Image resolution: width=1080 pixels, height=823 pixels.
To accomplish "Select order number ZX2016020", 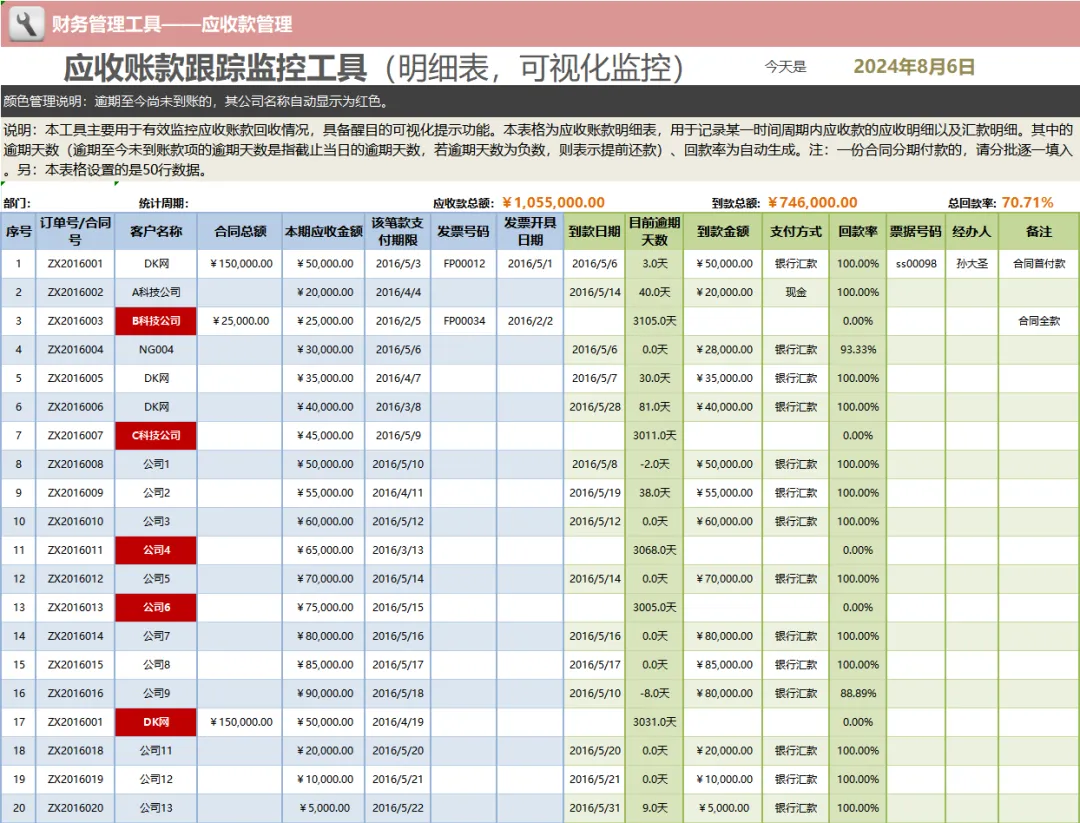I will [75, 808].
